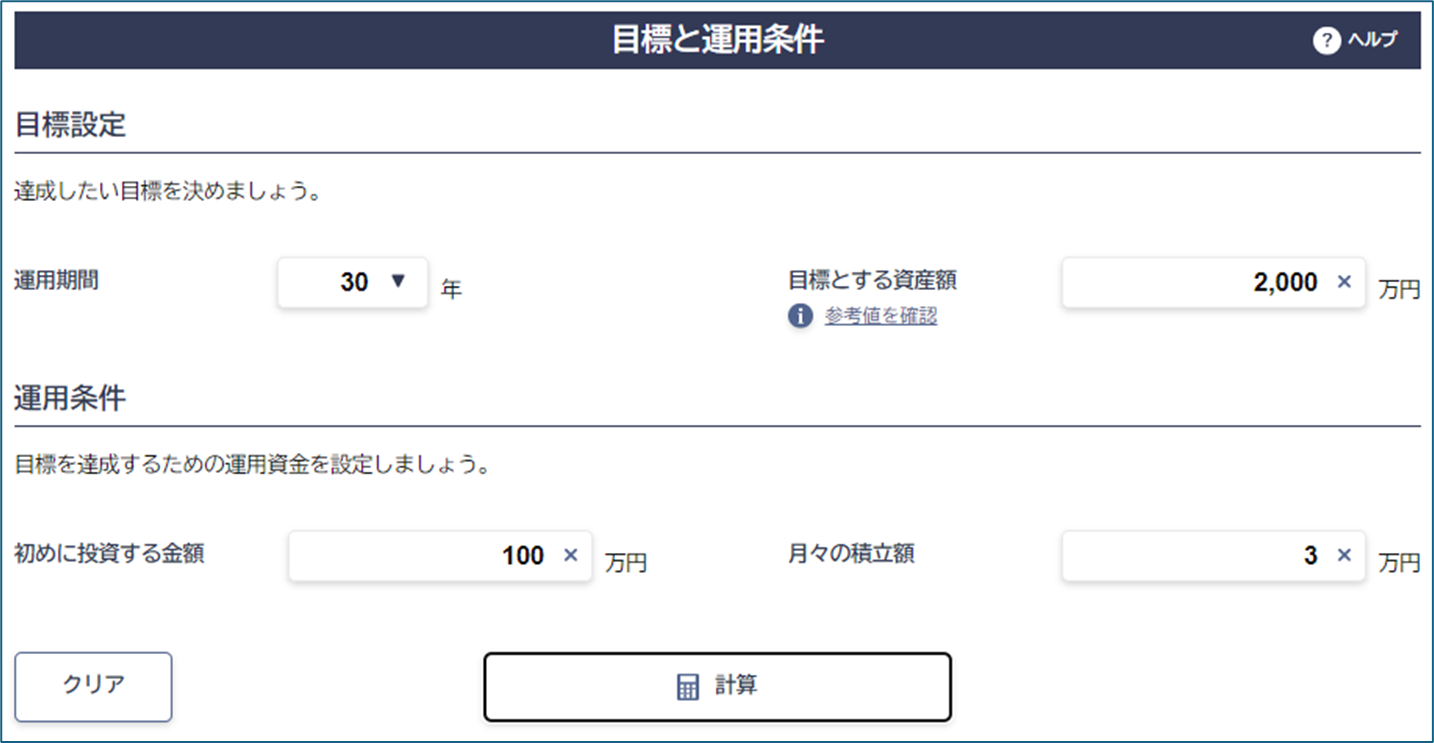Click the × icon to clear 月々の積立額
This screenshot has width=1434, height=743.
[x=1346, y=556]
